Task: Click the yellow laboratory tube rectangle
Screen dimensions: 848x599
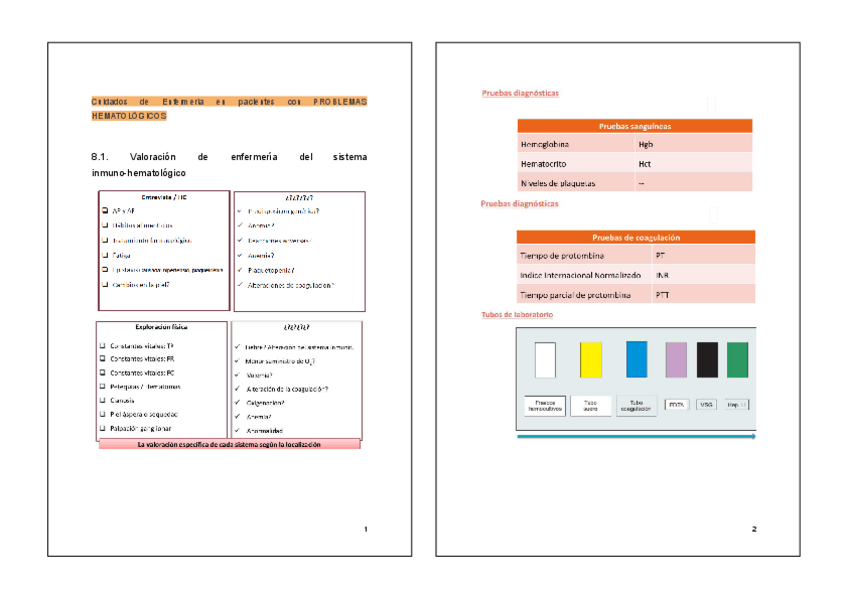Action: click(x=590, y=360)
